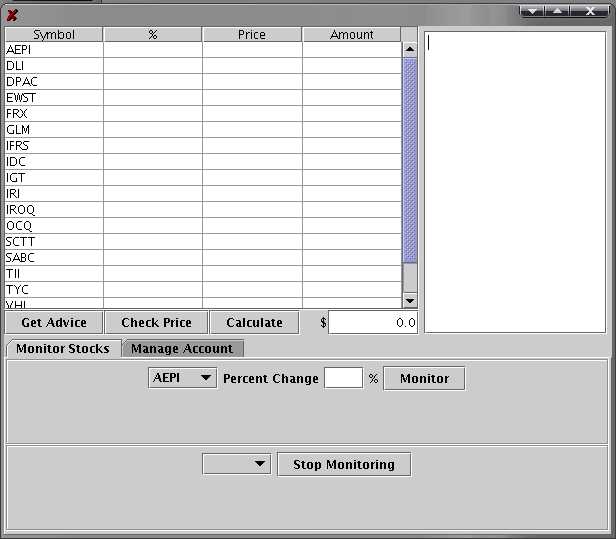Click the table scrollbar down arrow
This screenshot has height=539, width=616.
(409, 300)
